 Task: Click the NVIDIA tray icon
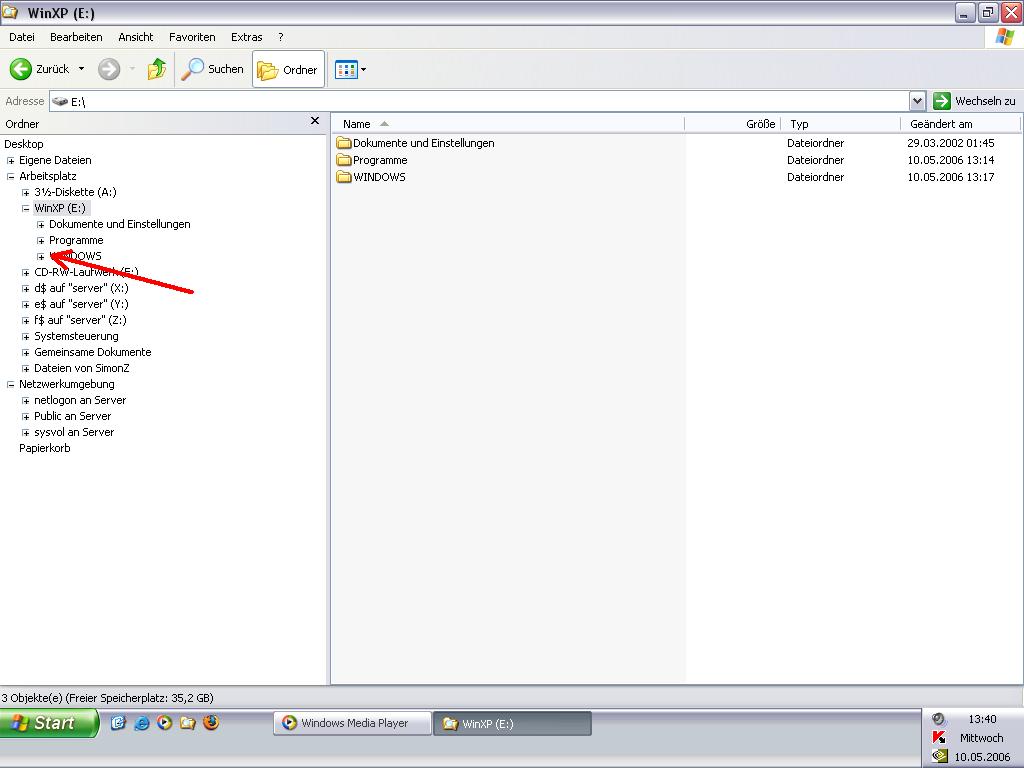(939, 756)
